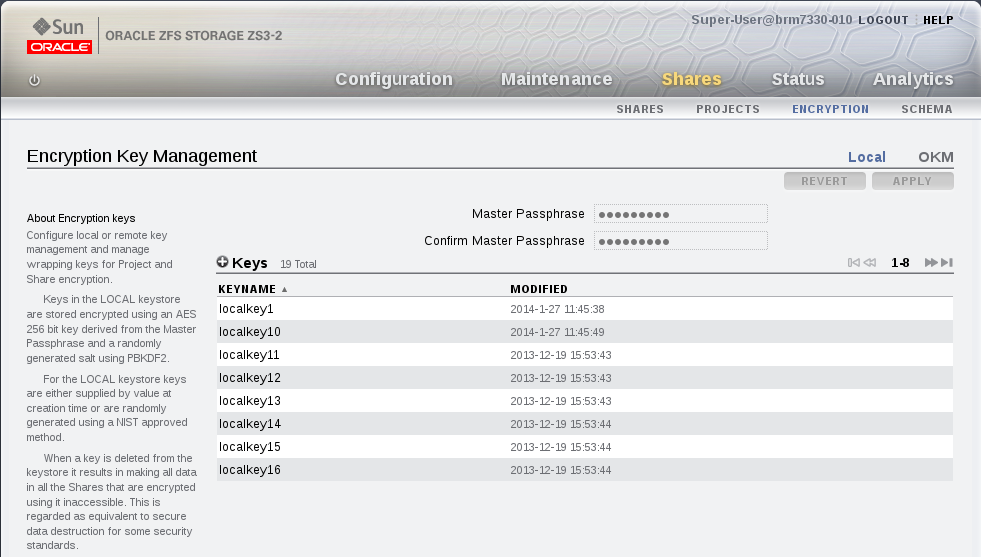Select the localkey11 row

point(584,355)
